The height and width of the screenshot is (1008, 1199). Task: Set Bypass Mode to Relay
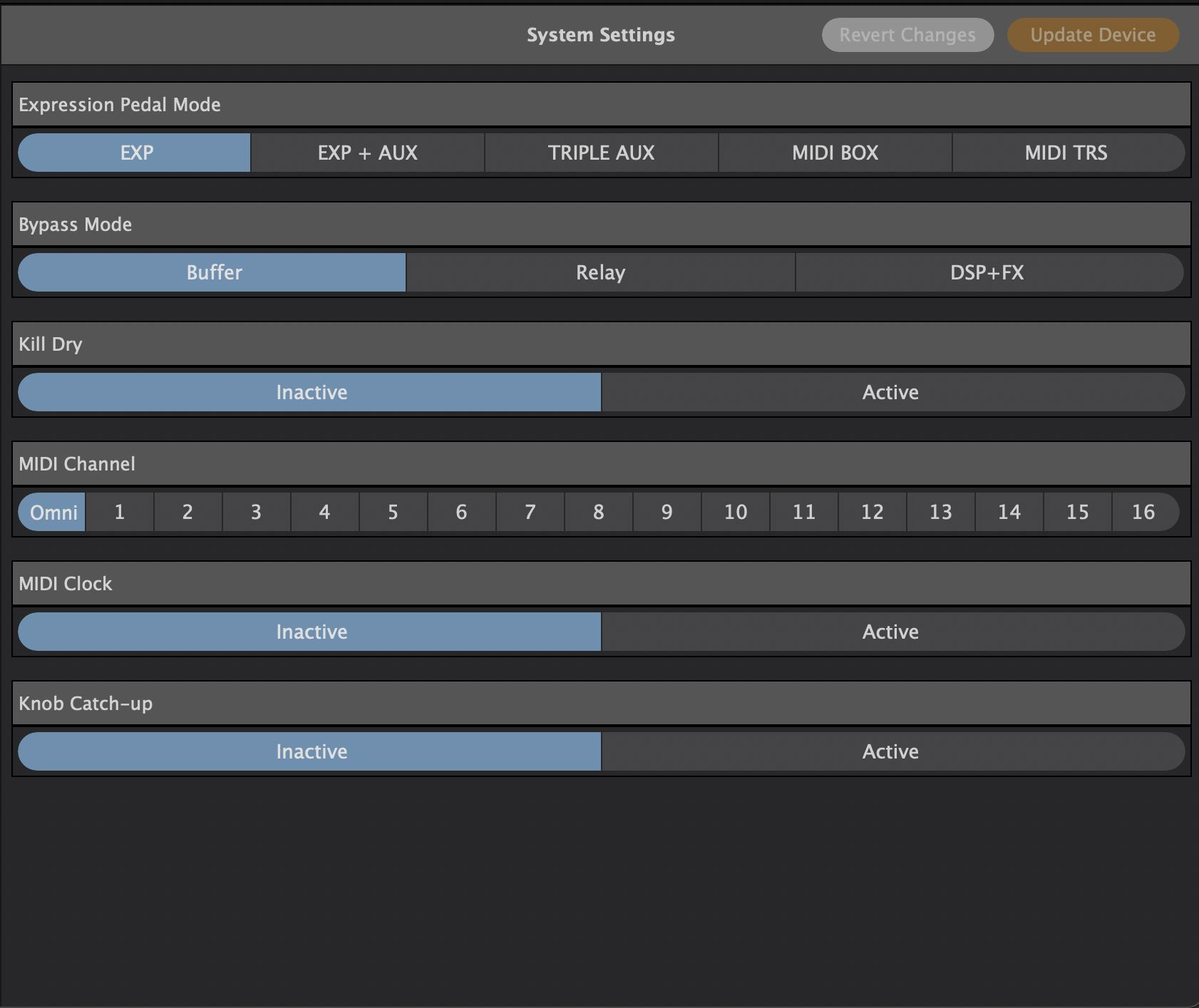(x=600, y=272)
